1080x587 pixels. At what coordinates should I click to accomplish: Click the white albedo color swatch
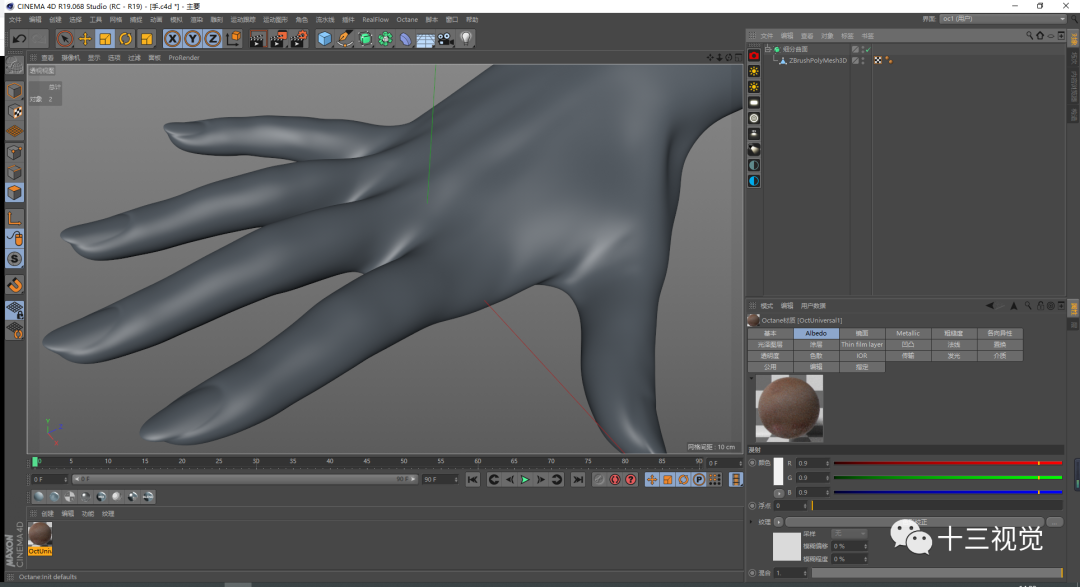[x=778, y=472]
